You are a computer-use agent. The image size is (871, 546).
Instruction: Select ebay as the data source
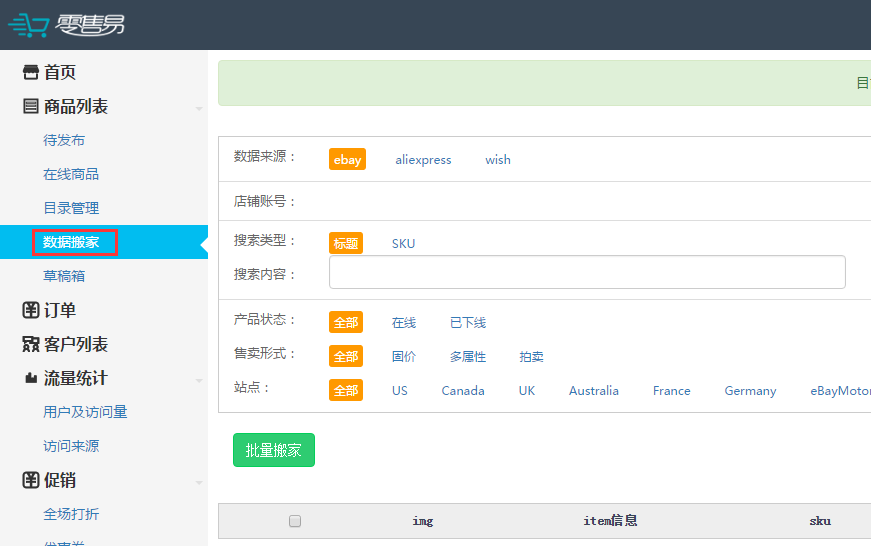[347, 159]
